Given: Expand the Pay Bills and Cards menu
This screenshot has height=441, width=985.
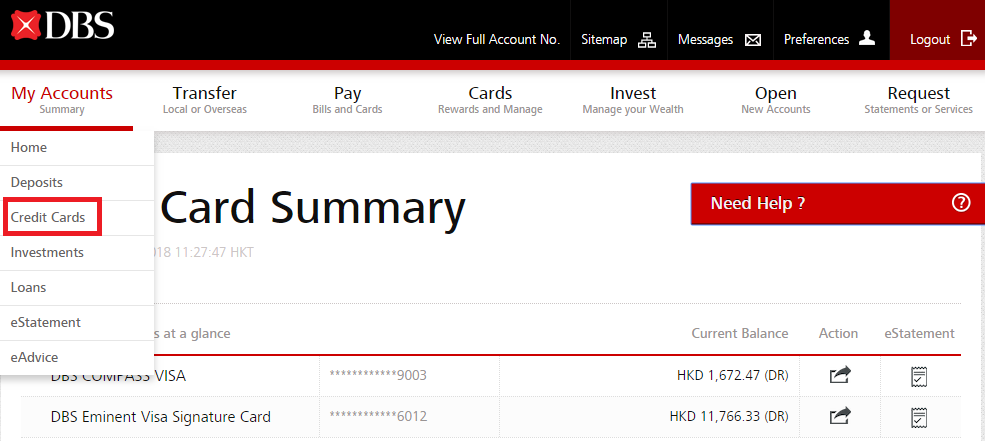Looking at the screenshot, I should coord(347,100).
